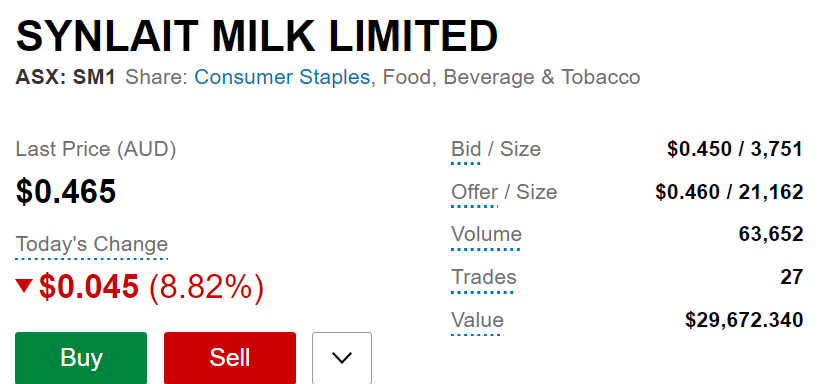Click the offer value $0.460 / 21,162
The height and width of the screenshot is (384, 831).
pyautogui.click(x=729, y=193)
